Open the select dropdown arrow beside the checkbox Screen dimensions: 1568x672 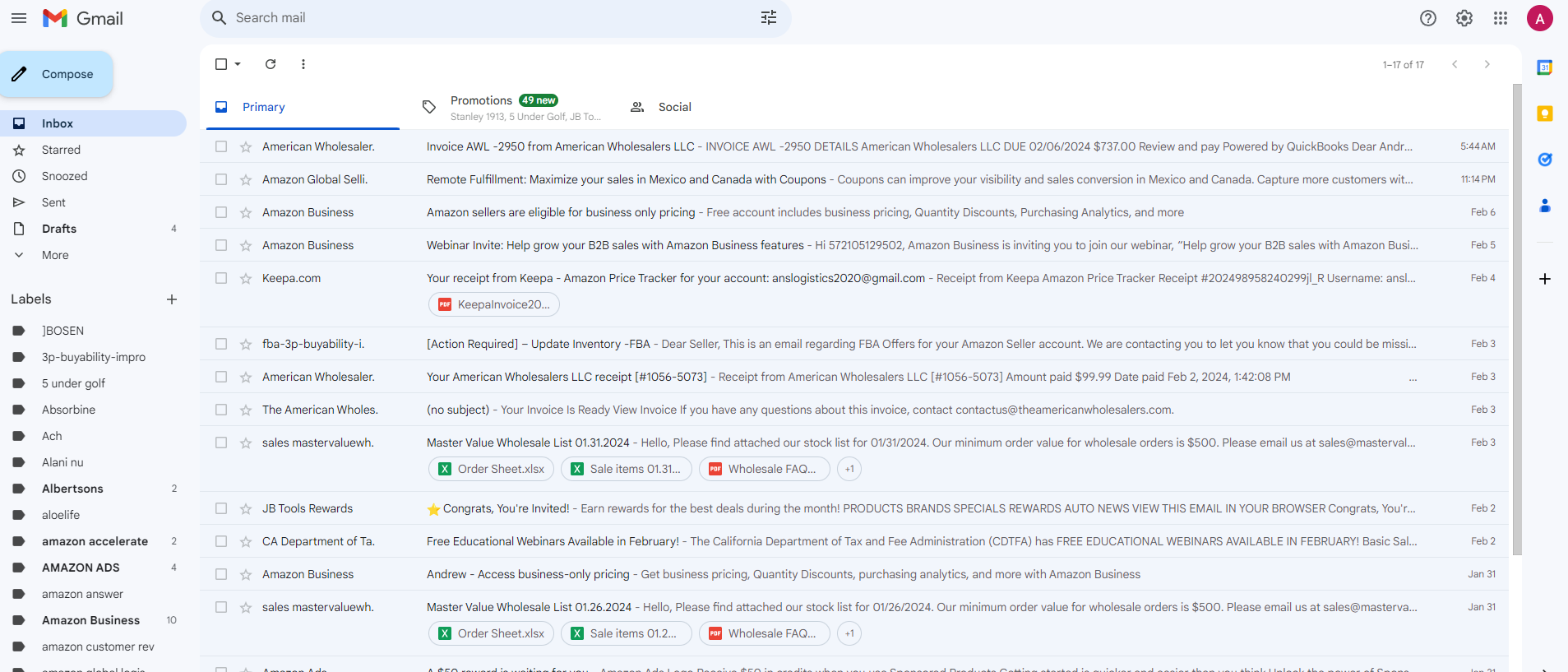pos(238,64)
